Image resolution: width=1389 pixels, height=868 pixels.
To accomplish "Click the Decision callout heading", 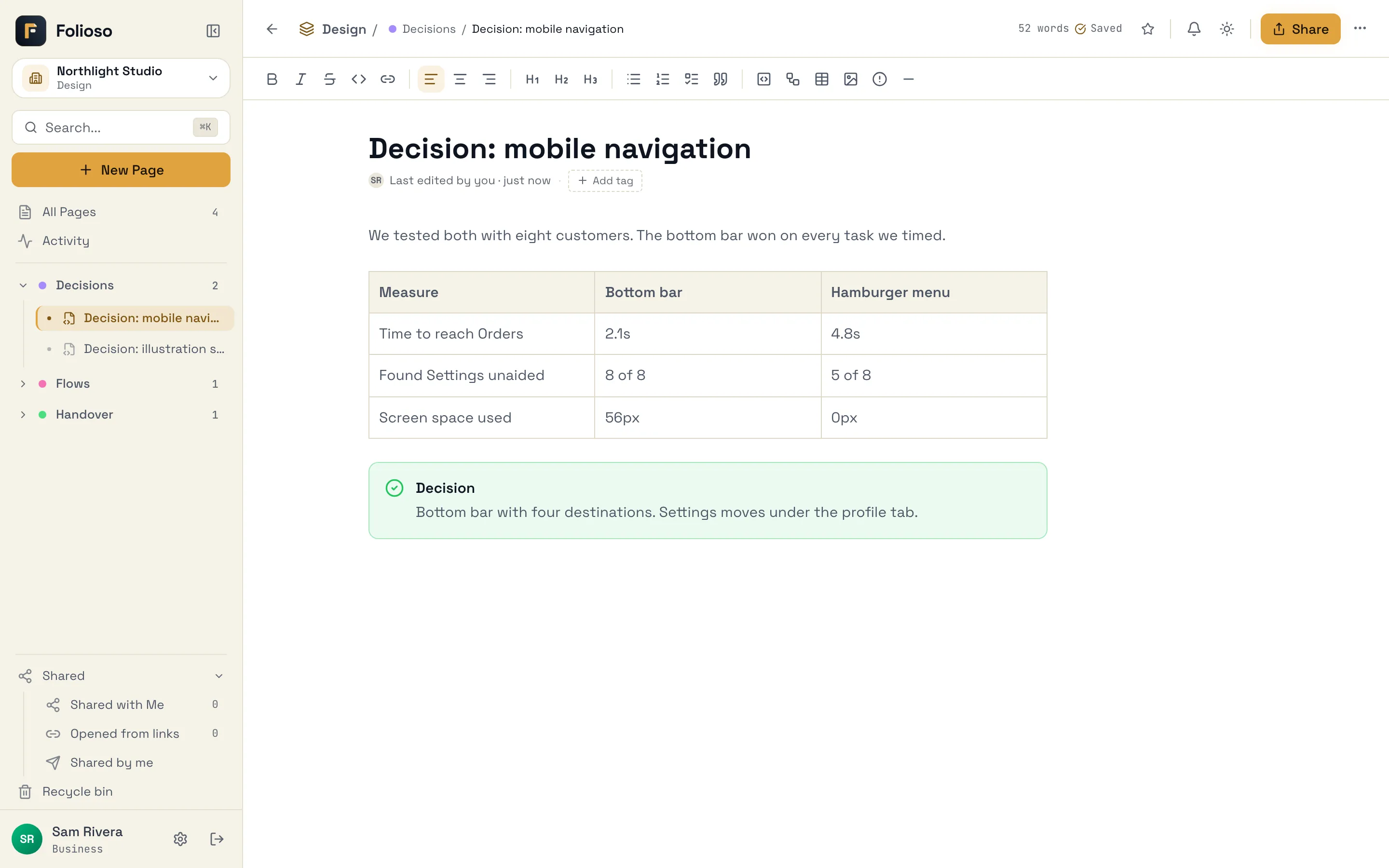I will (x=445, y=488).
